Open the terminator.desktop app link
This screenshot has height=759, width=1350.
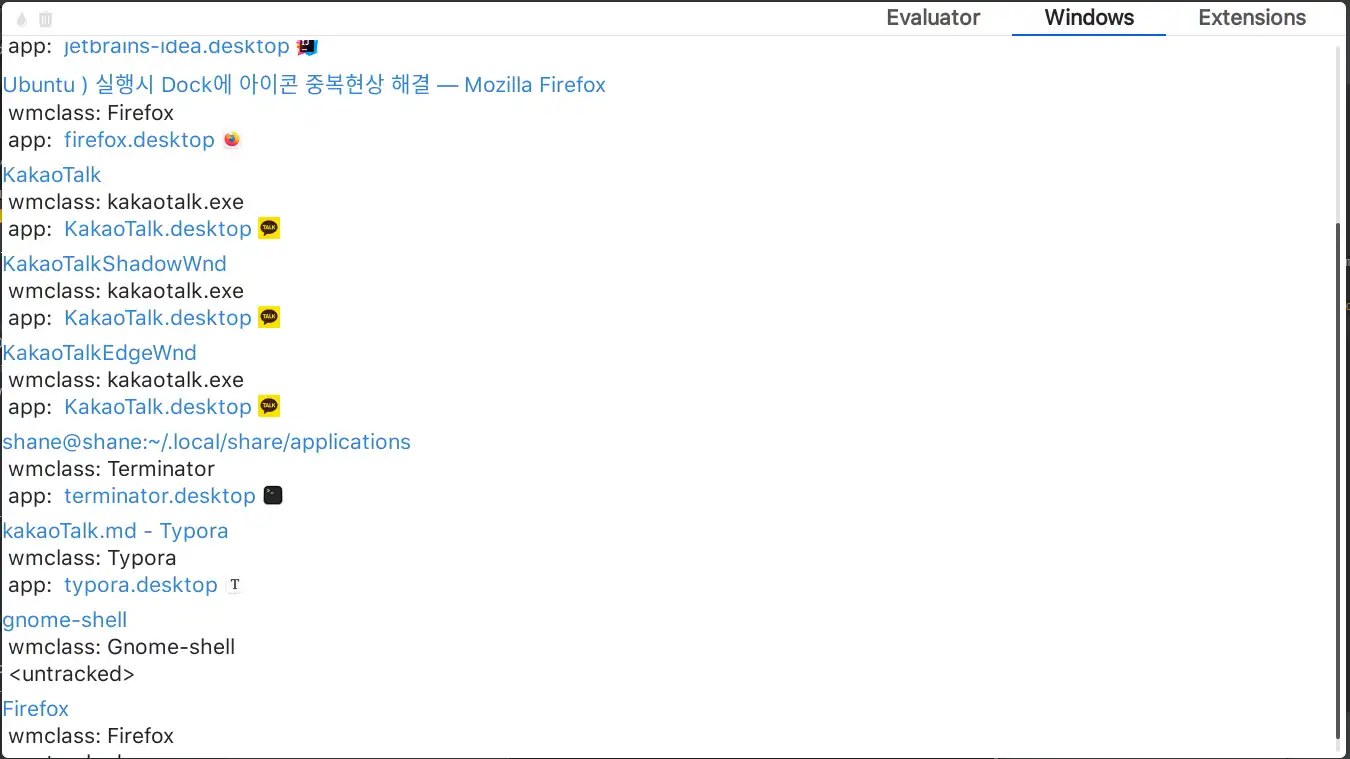[x=160, y=496]
